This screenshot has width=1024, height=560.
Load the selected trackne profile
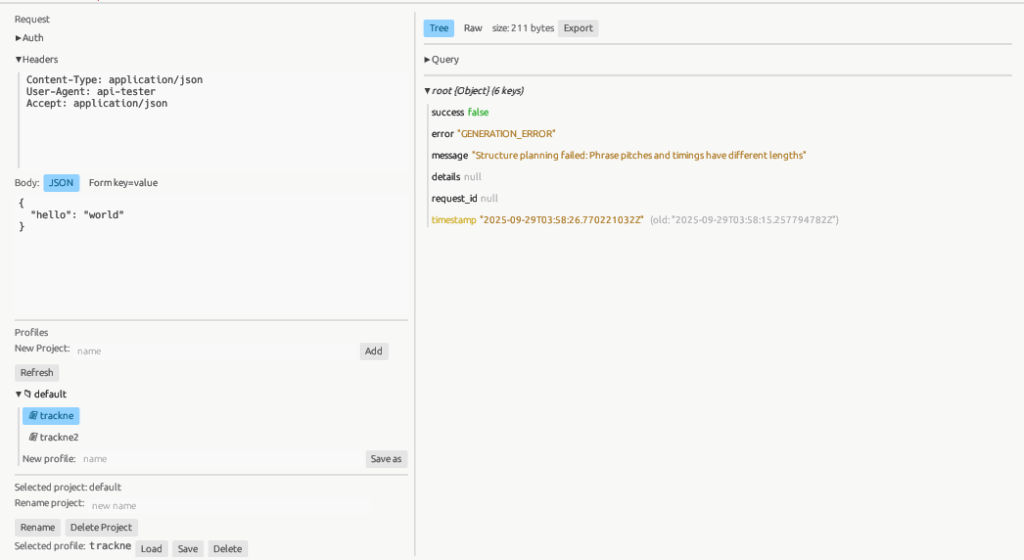point(151,548)
